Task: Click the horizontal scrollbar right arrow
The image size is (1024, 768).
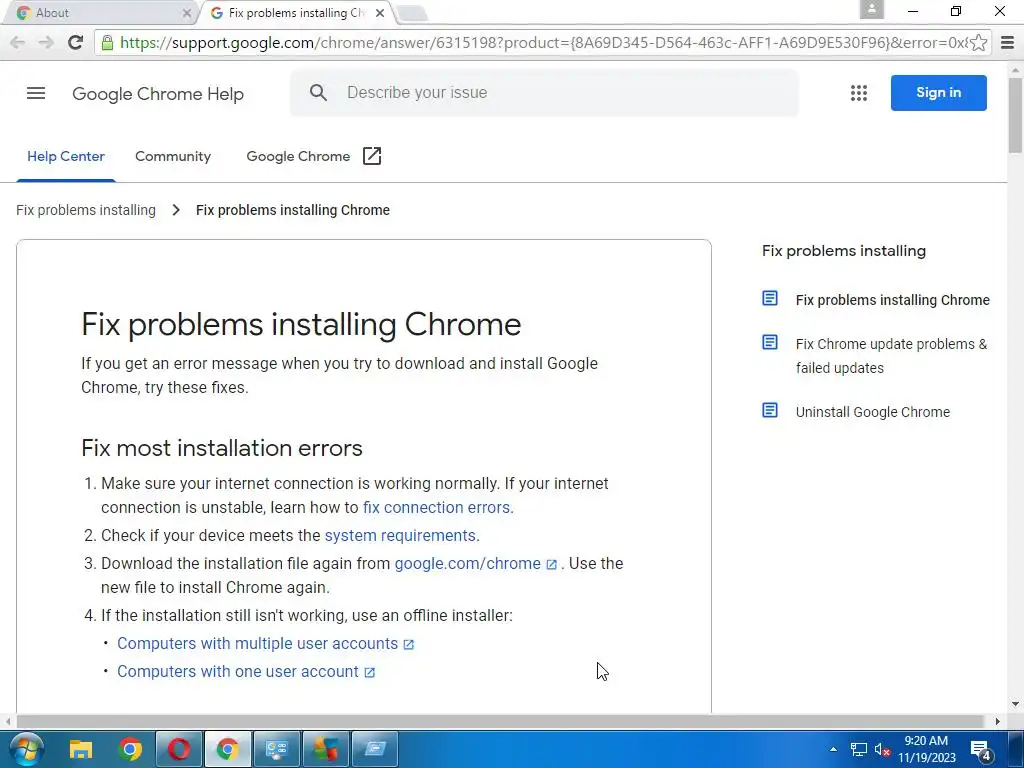Action: [997, 721]
